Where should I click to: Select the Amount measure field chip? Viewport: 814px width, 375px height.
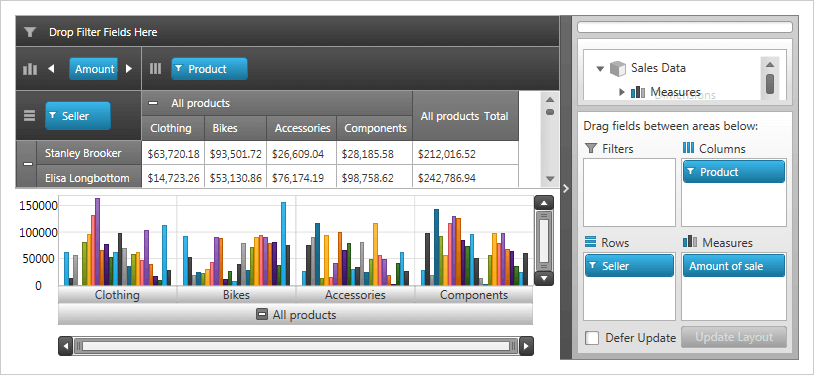[93, 69]
